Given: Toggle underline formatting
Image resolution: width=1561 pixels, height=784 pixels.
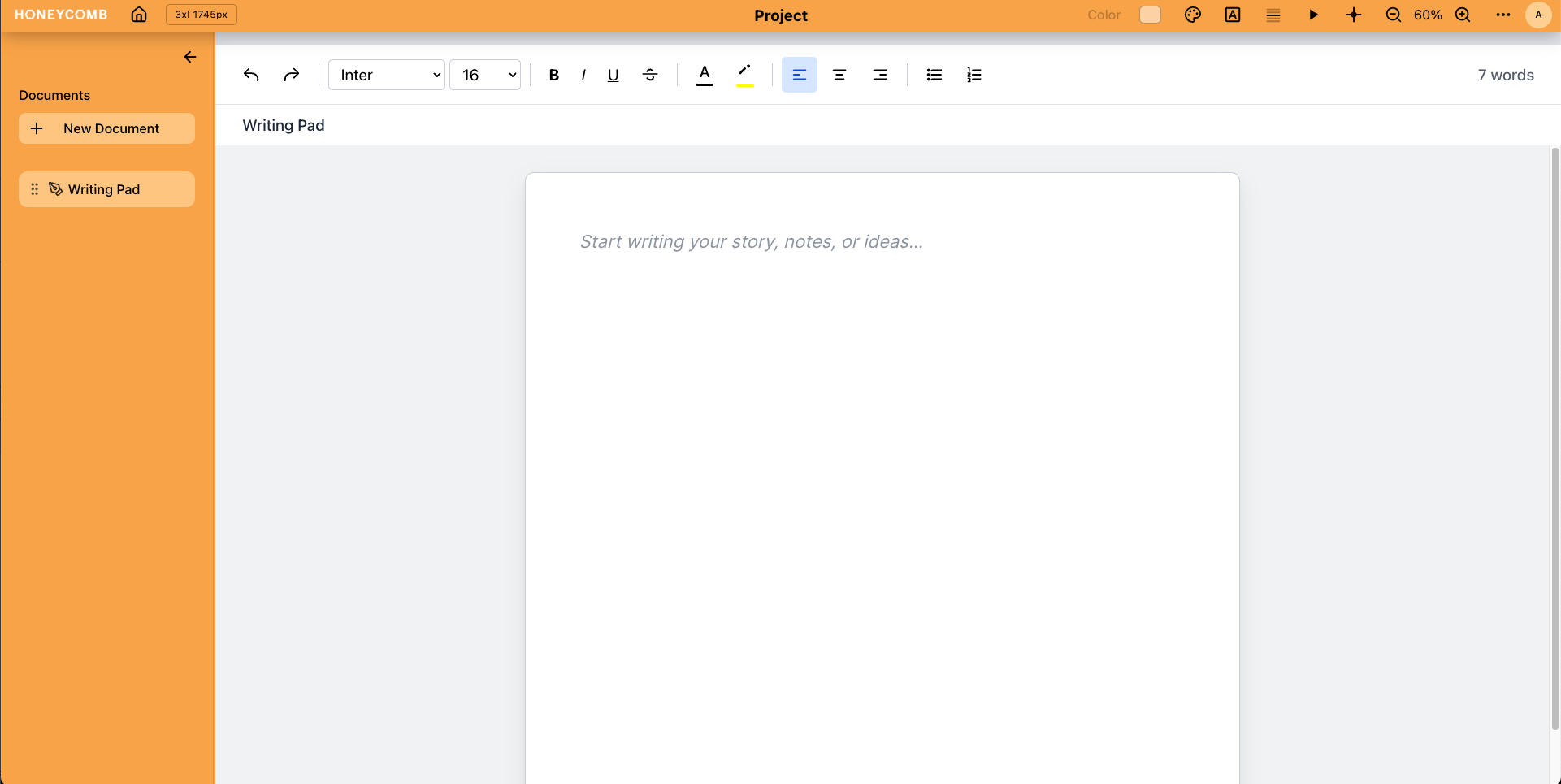Looking at the screenshot, I should (614, 75).
